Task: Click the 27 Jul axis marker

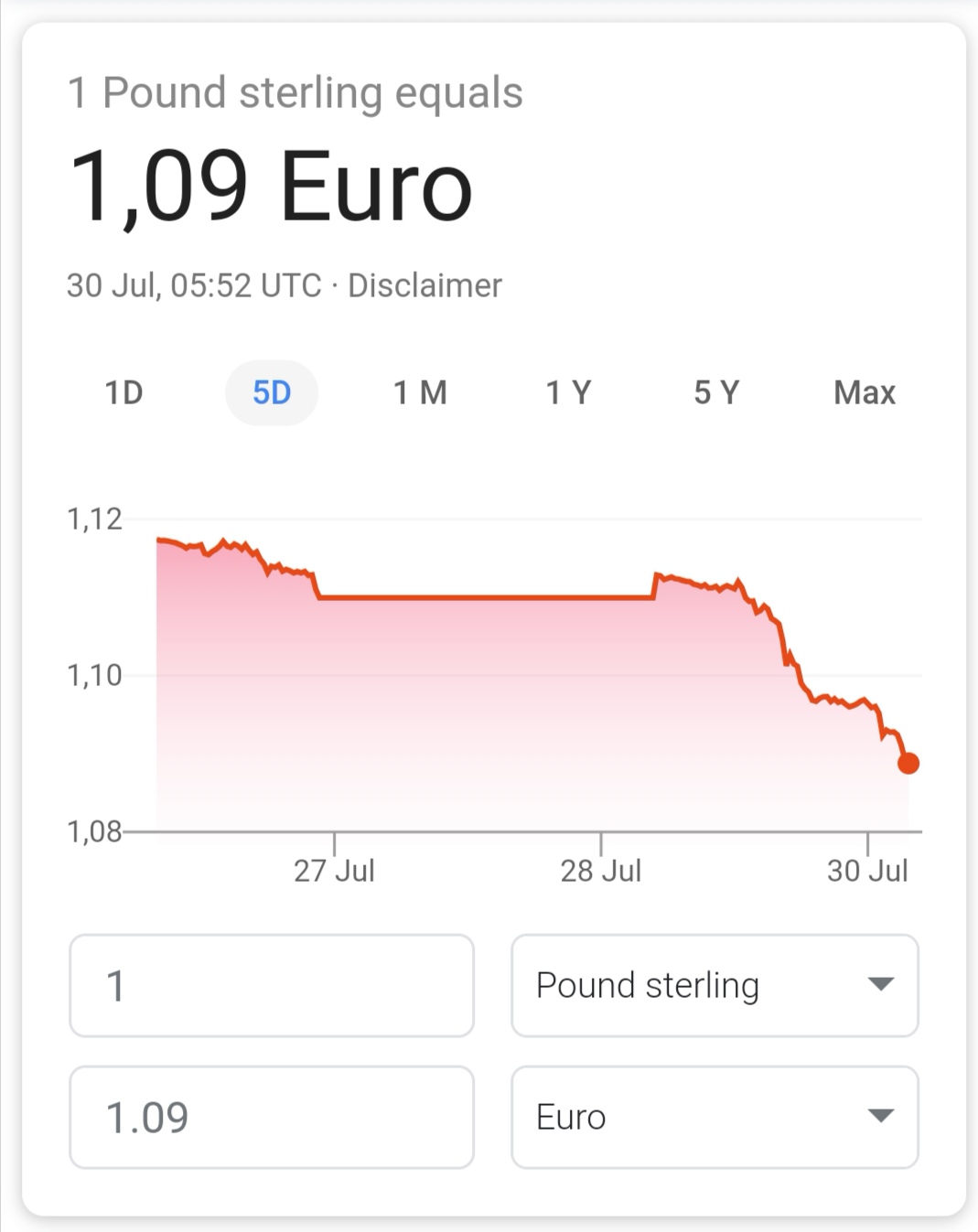Action: [x=334, y=870]
